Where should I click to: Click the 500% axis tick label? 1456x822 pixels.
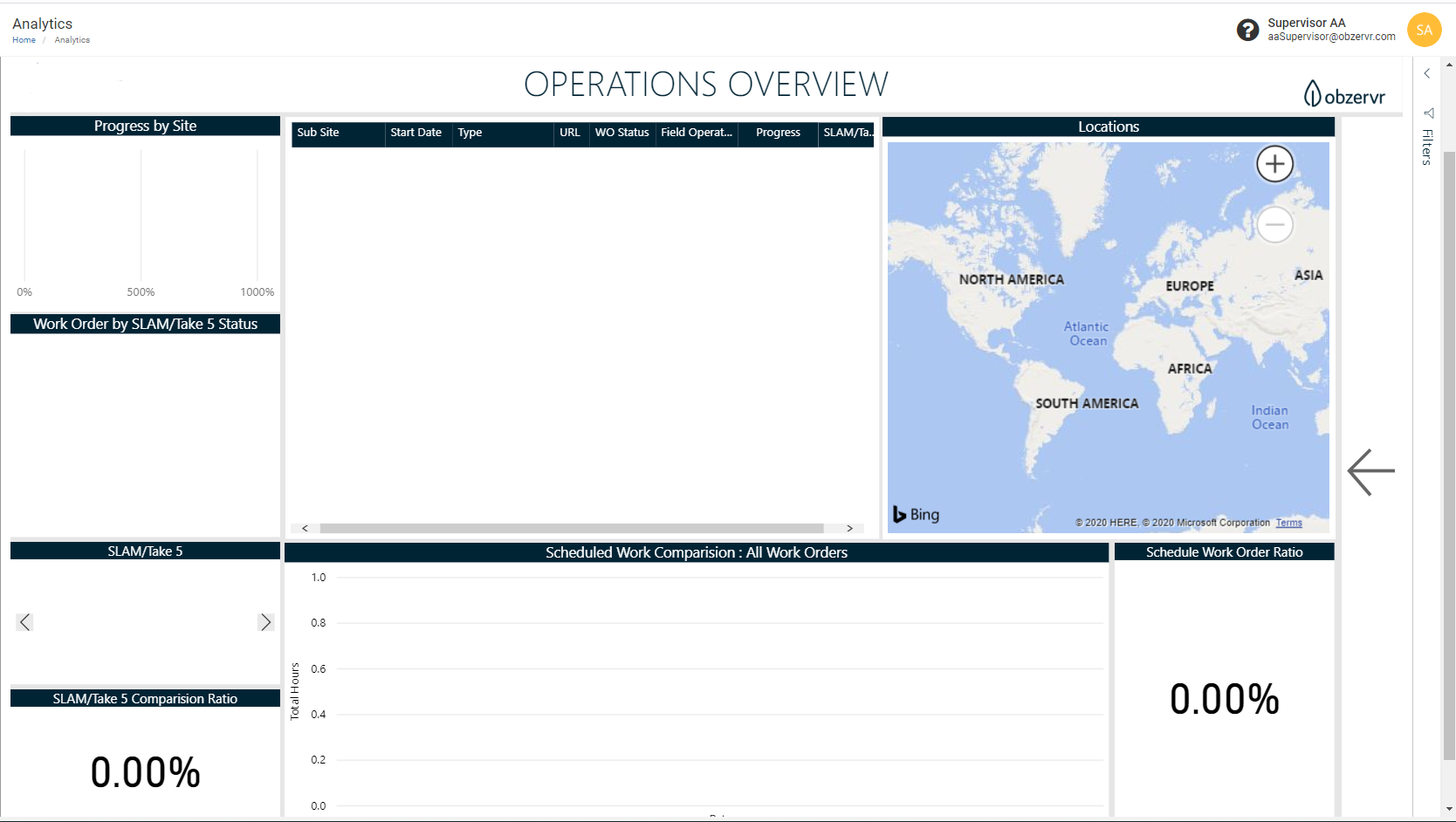coord(141,292)
